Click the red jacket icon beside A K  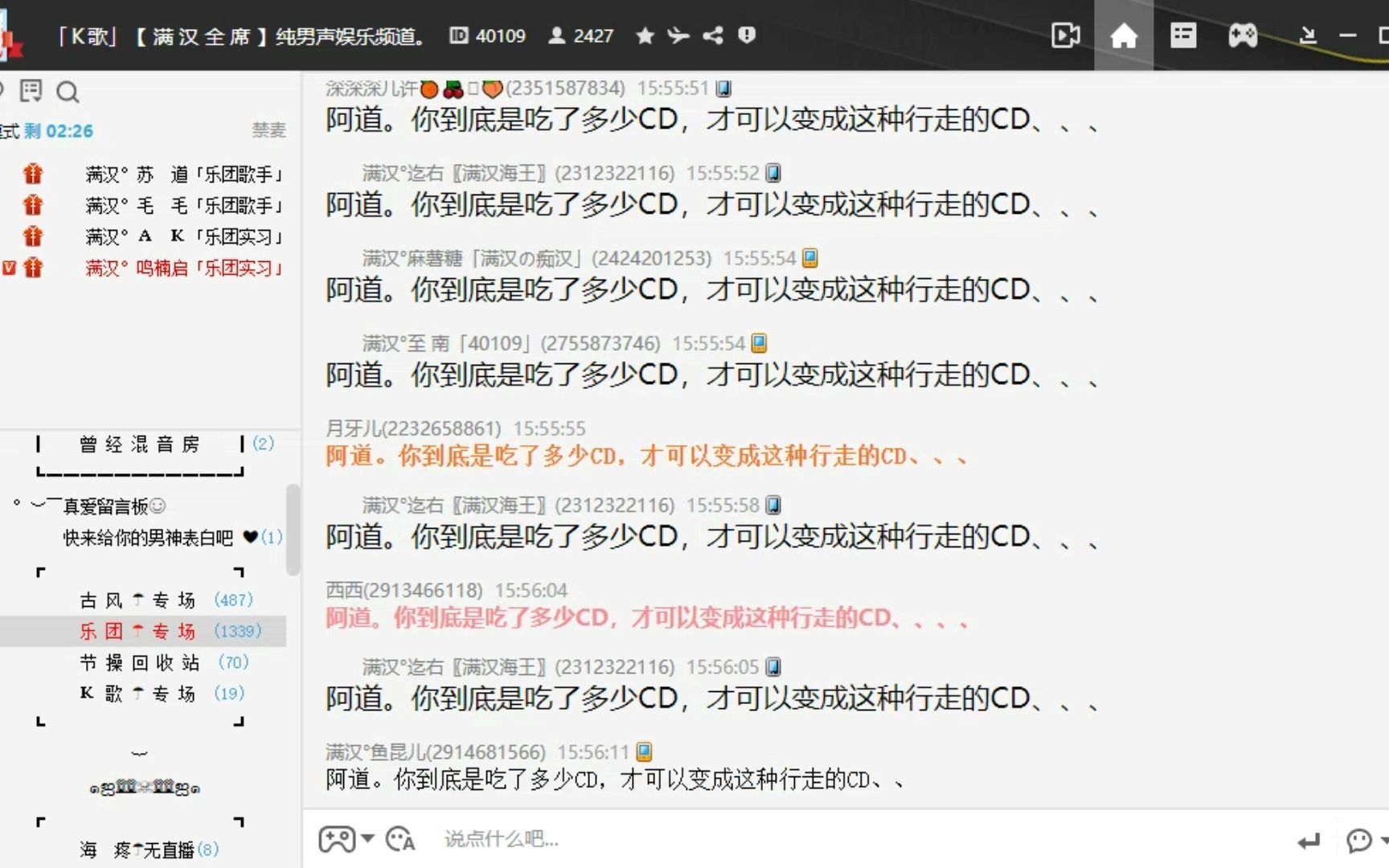33,236
